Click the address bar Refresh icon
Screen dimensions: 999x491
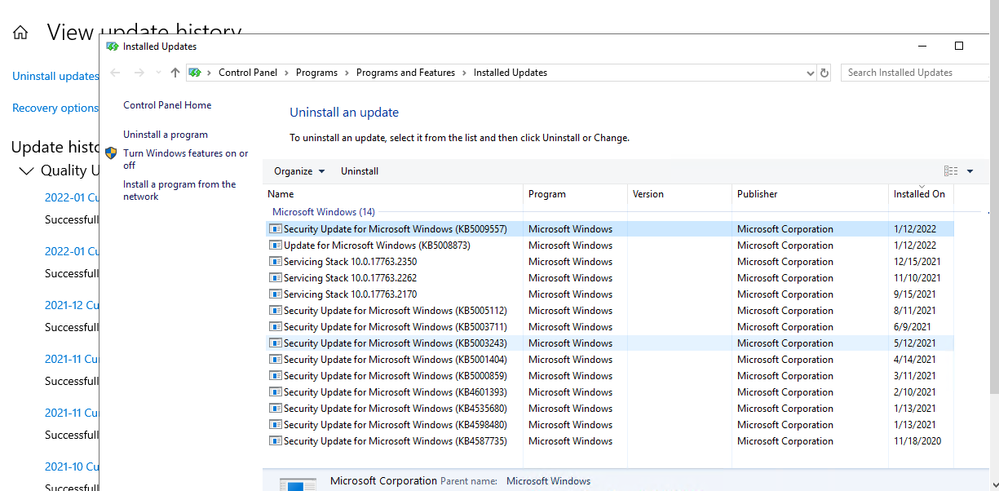(x=825, y=73)
